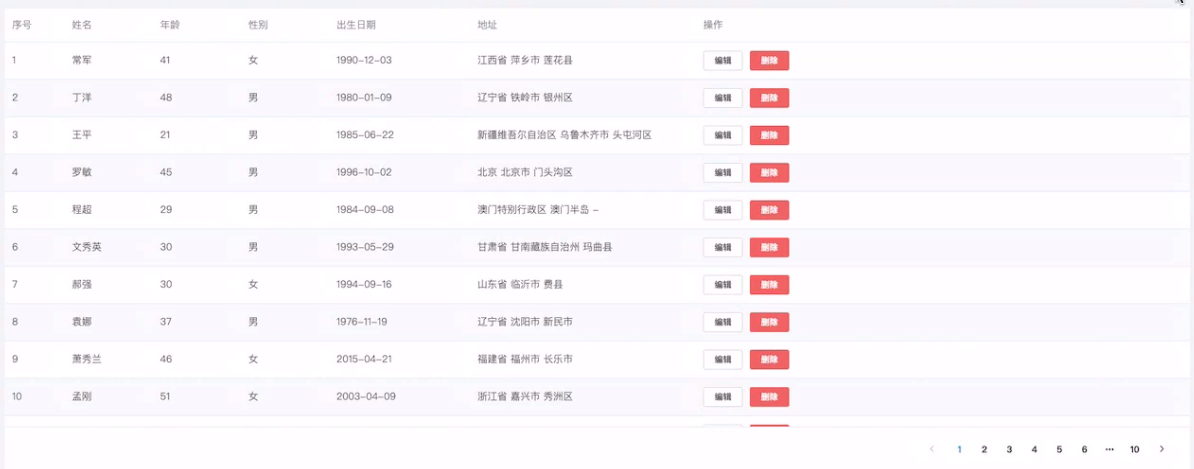
Task: Edit 袁娜's row
Action: pyautogui.click(x=723, y=322)
